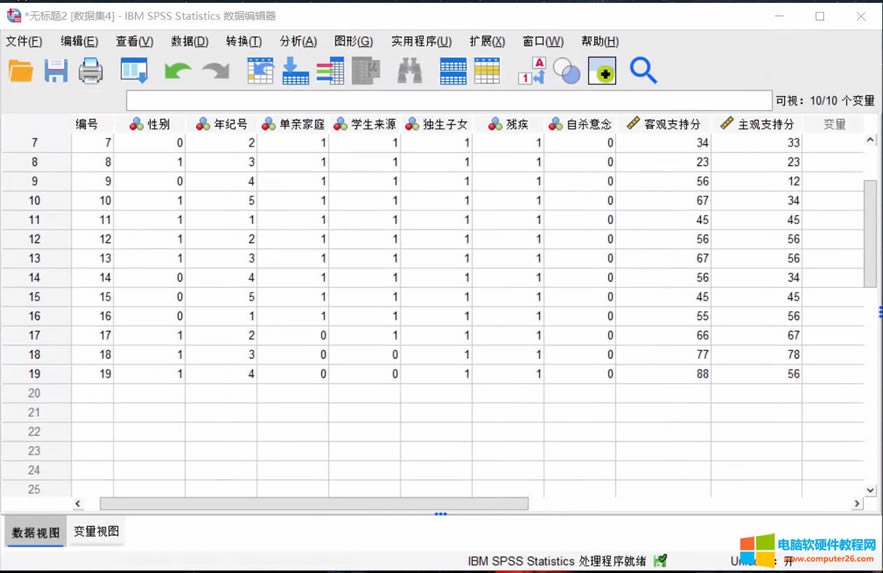
Task: Select row header number 15
Action: 35,297
